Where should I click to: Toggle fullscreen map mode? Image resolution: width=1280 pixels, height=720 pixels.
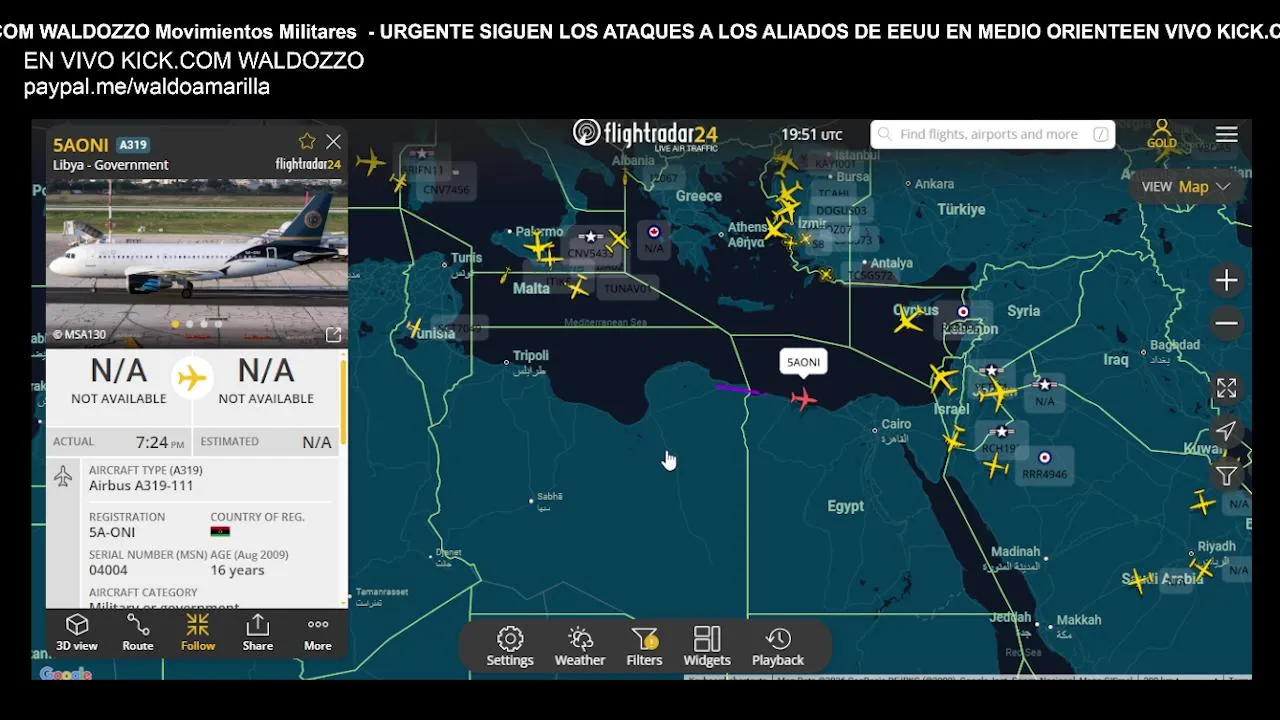point(1226,388)
